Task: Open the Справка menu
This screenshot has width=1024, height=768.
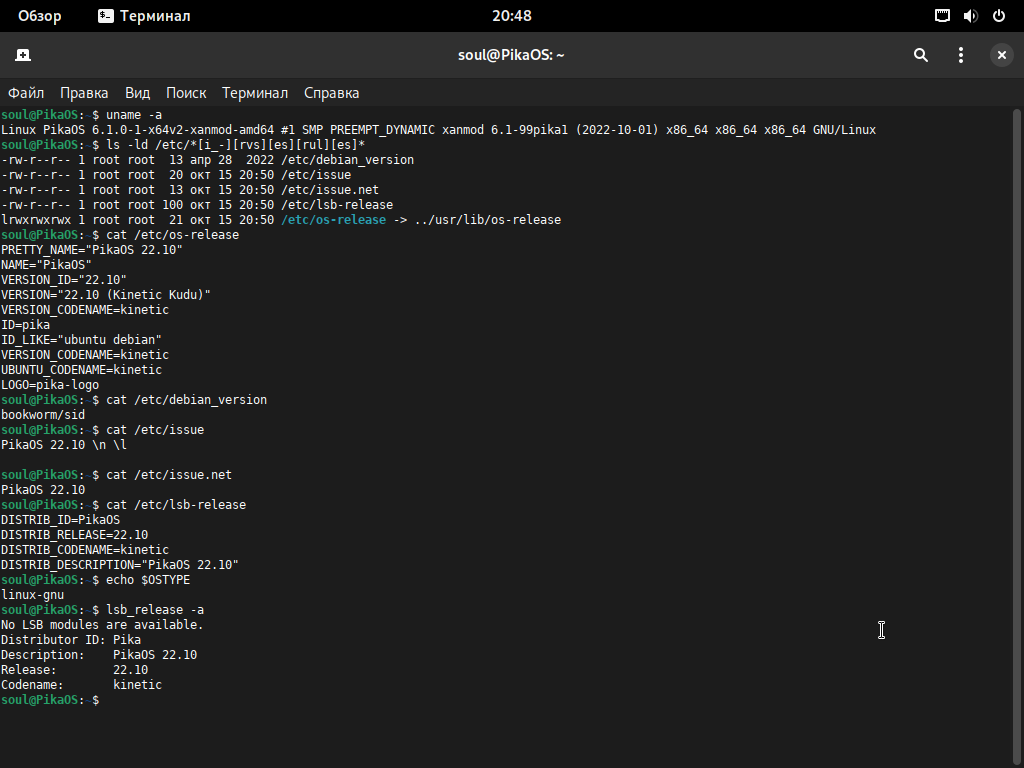Action: pos(331,93)
